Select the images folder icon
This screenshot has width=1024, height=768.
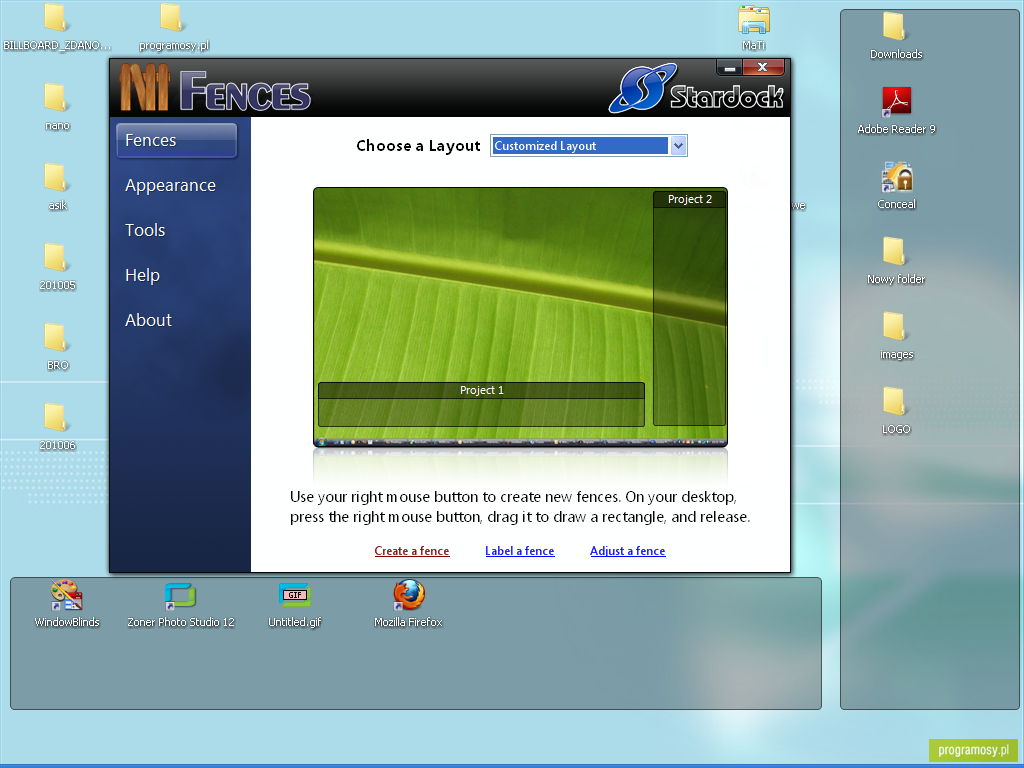(895, 327)
